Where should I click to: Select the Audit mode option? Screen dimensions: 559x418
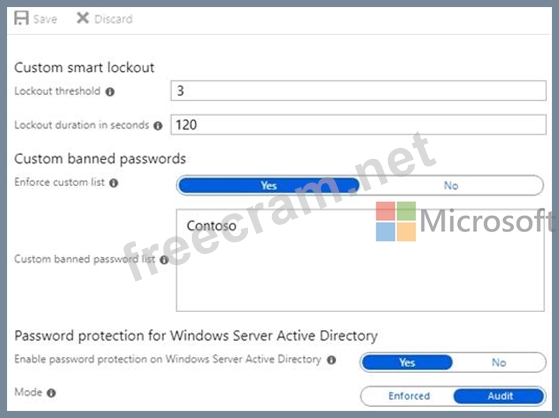[x=500, y=396]
